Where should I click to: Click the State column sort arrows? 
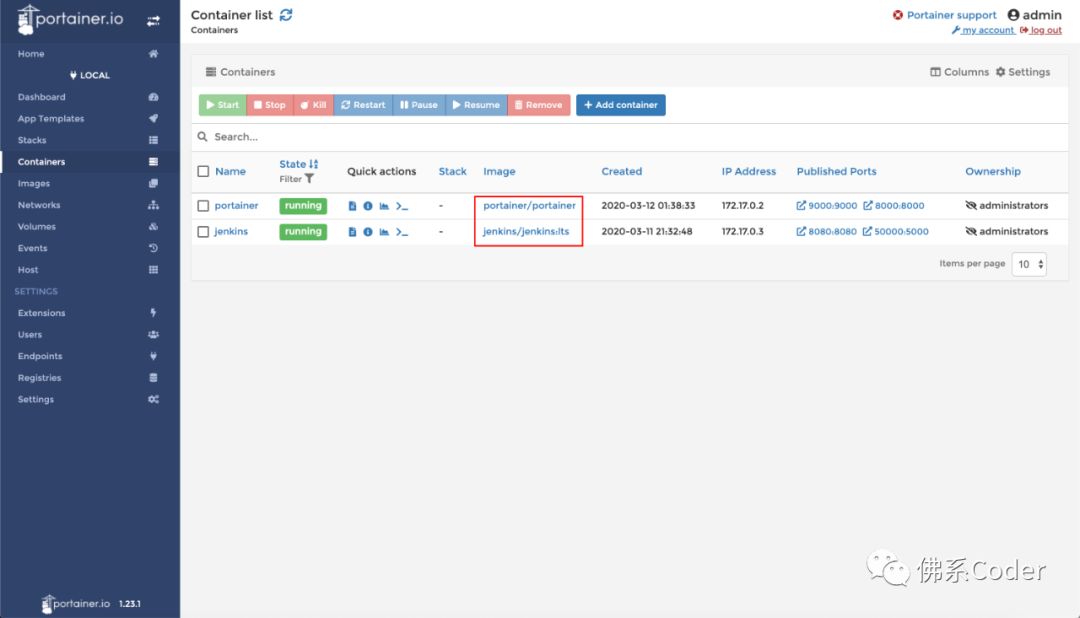tap(313, 164)
